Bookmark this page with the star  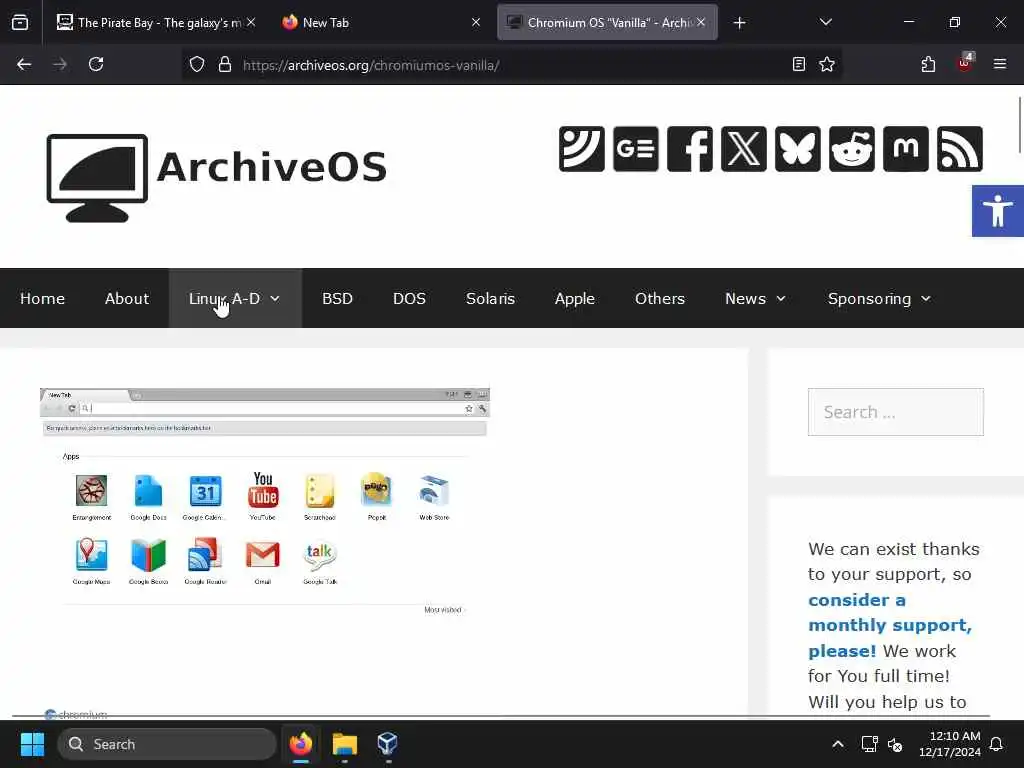pos(827,64)
